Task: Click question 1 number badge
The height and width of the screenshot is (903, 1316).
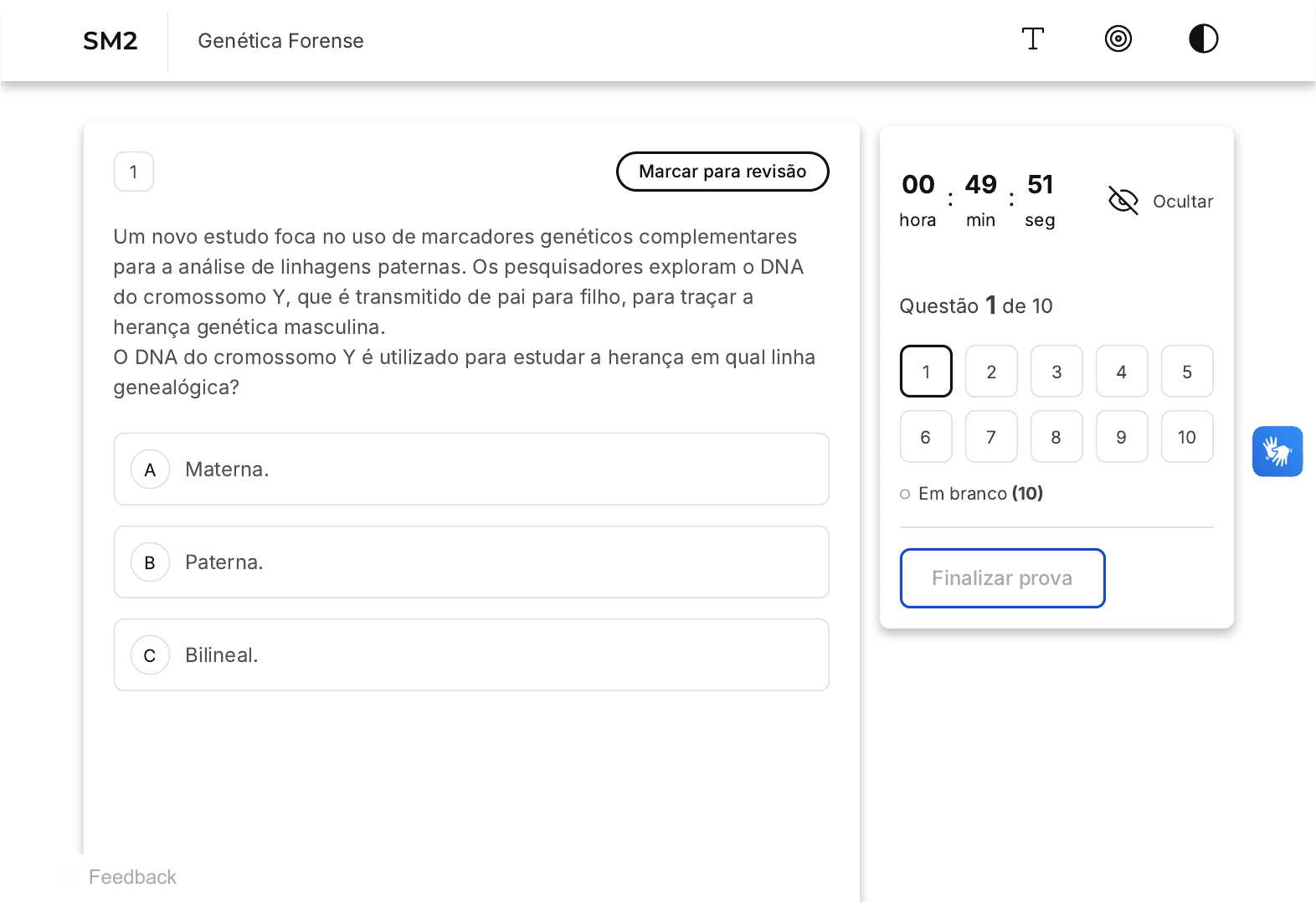Action: coord(134,172)
